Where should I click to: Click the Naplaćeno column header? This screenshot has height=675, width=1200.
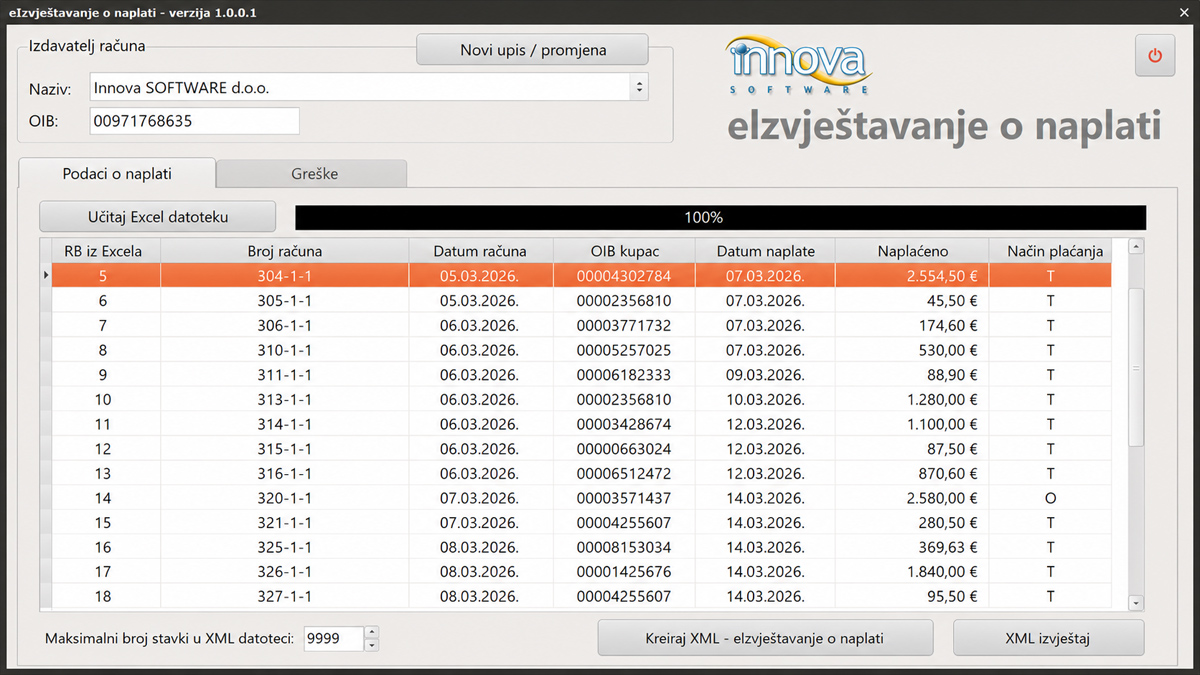tap(912, 251)
